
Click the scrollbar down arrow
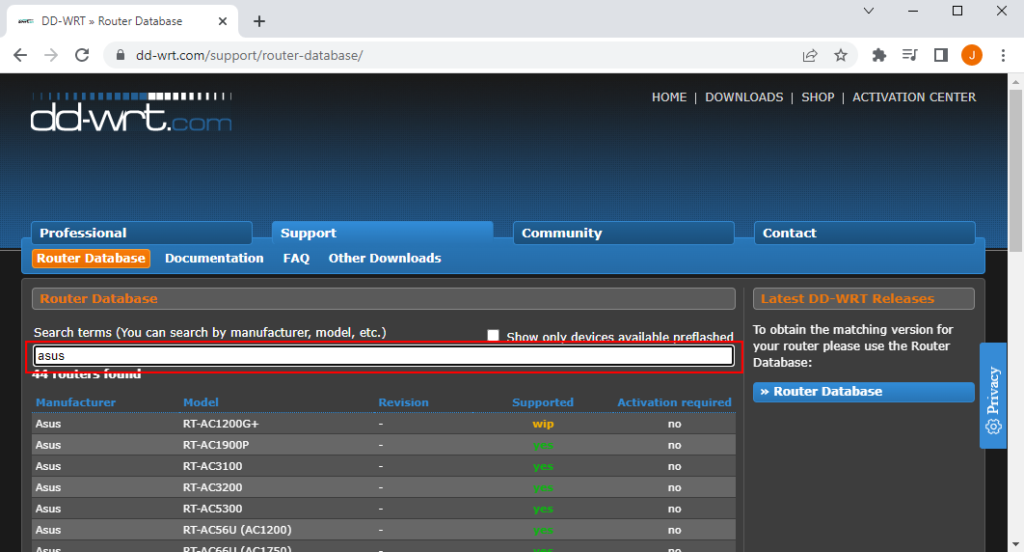coord(1016,544)
